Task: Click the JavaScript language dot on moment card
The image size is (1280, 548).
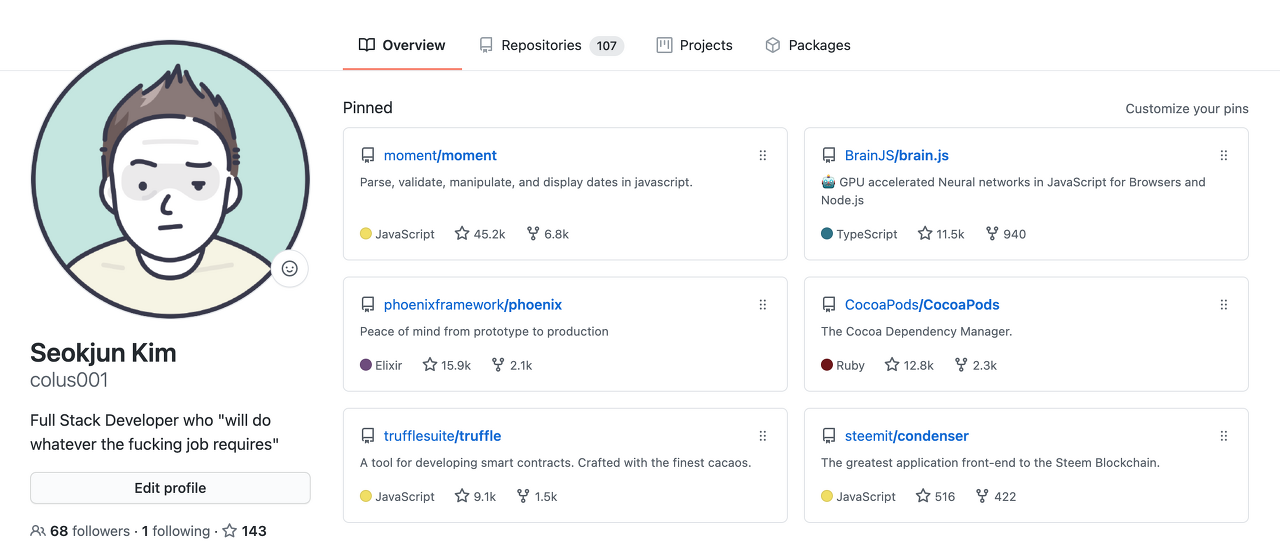Action: pyautogui.click(x=366, y=234)
